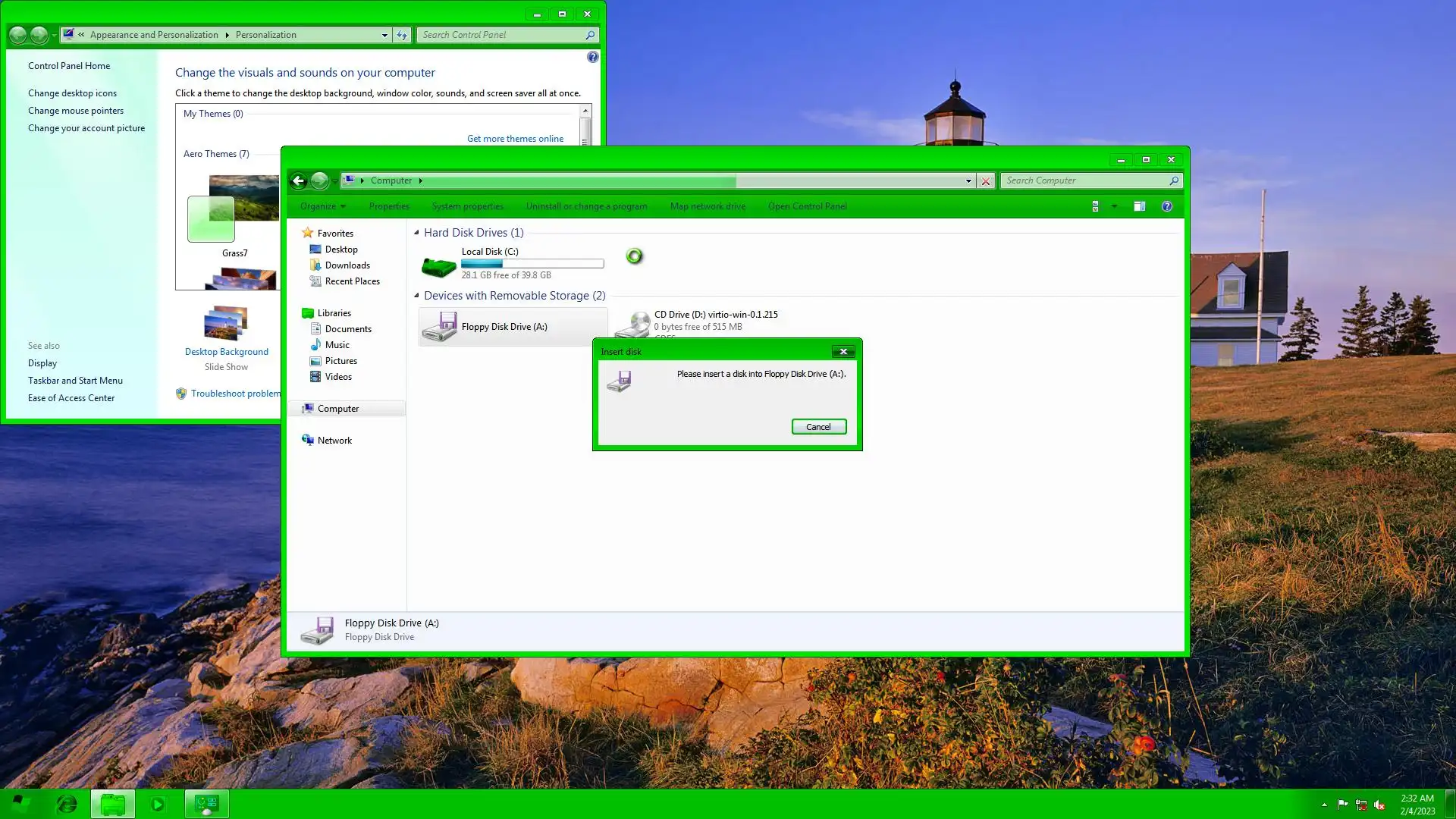The image size is (1456, 819).
Task: Open Internet Explorer from taskbar
Action: click(x=67, y=804)
